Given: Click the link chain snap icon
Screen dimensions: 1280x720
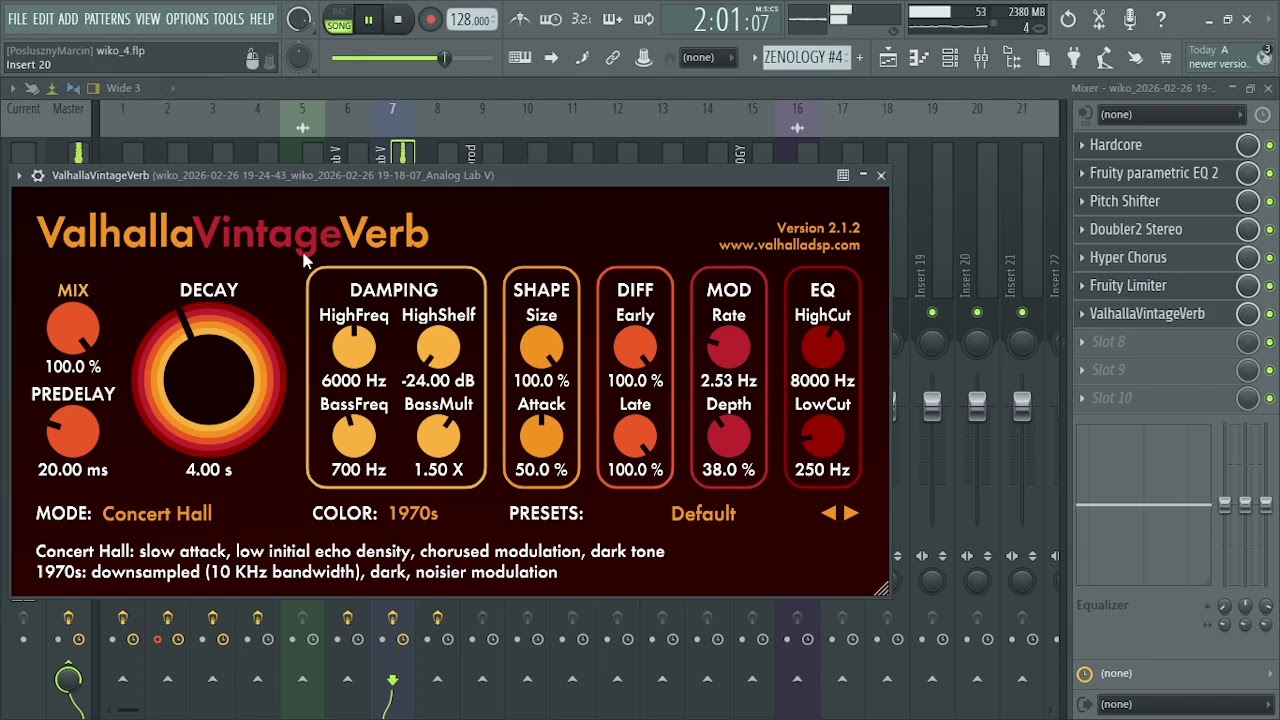Looking at the screenshot, I should pos(613,58).
